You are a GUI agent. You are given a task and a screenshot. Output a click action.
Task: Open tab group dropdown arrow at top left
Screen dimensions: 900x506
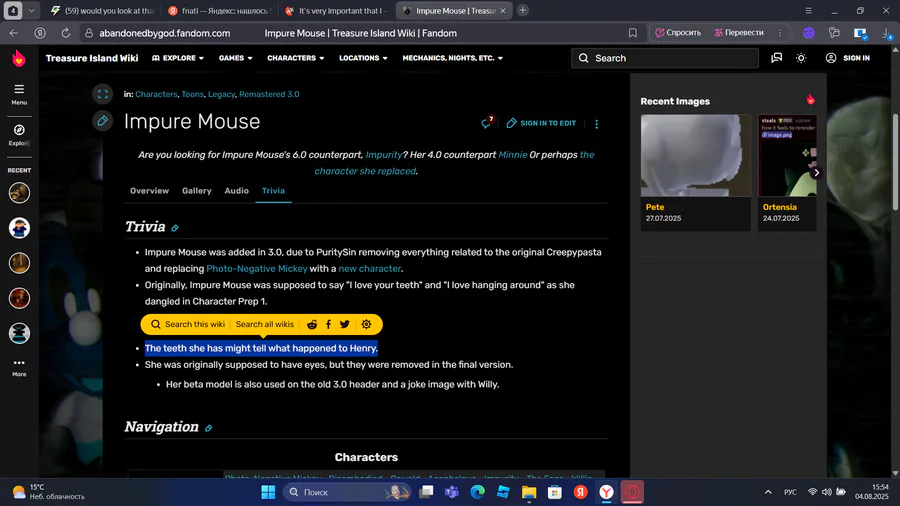coord(32,10)
